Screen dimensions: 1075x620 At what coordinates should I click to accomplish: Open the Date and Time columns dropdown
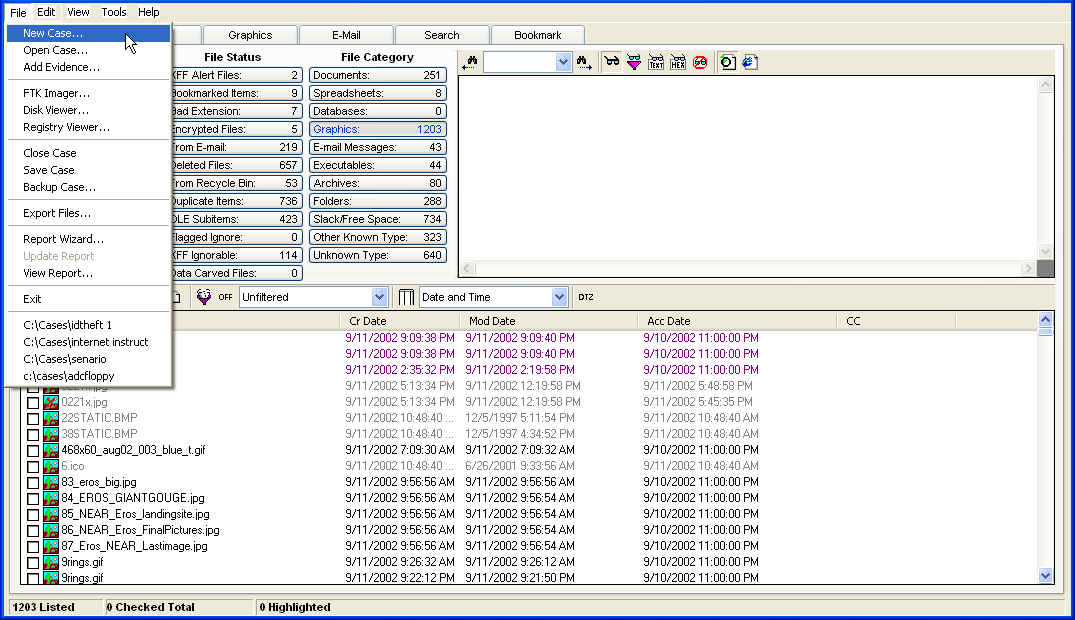click(559, 297)
